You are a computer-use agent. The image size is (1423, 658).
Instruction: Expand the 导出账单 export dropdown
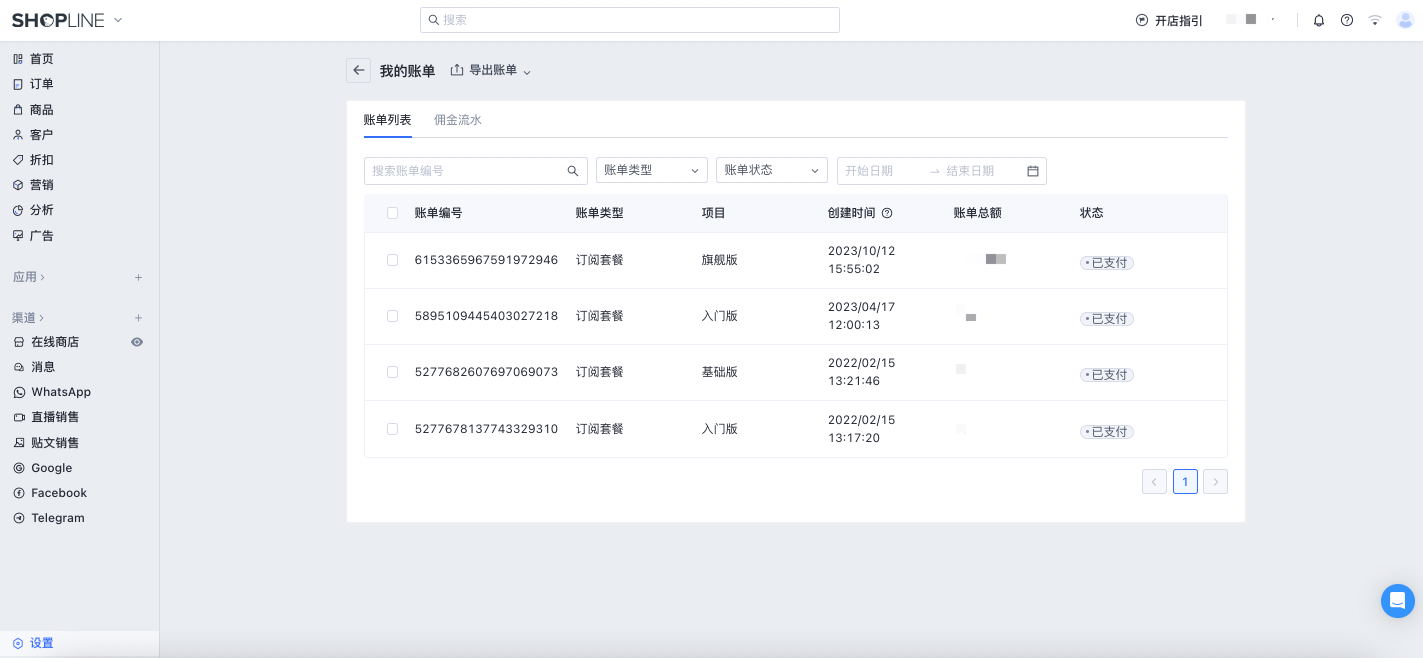coord(491,70)
